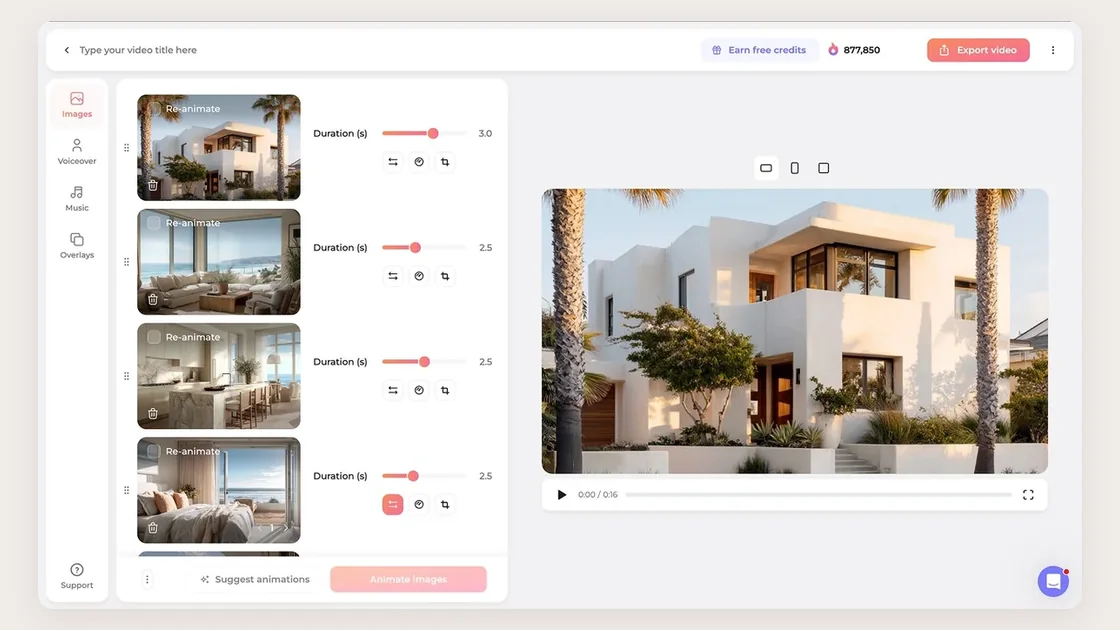Select square aspect ratio
The width and height of the screenshot is (1120, 630).
coord(824,169)
